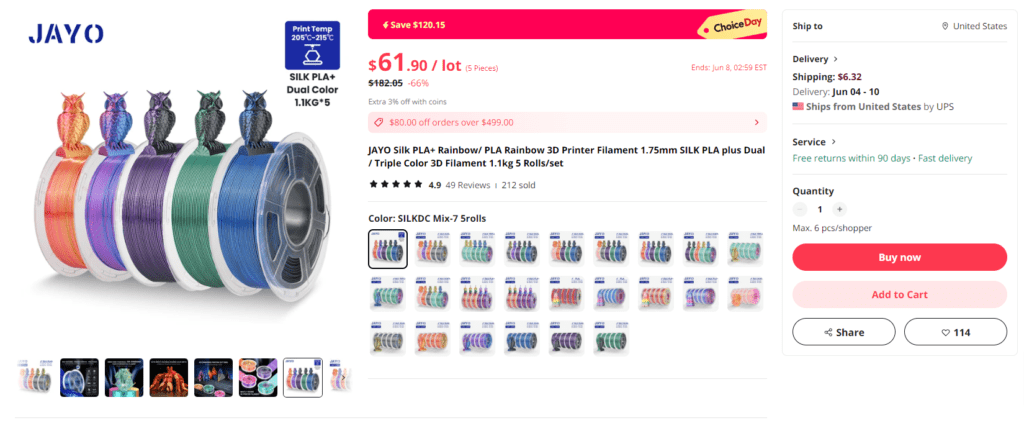Screen dimensions: 1024x423
Task: Click the plus icon to increase quantity
Action: [840, 210]
